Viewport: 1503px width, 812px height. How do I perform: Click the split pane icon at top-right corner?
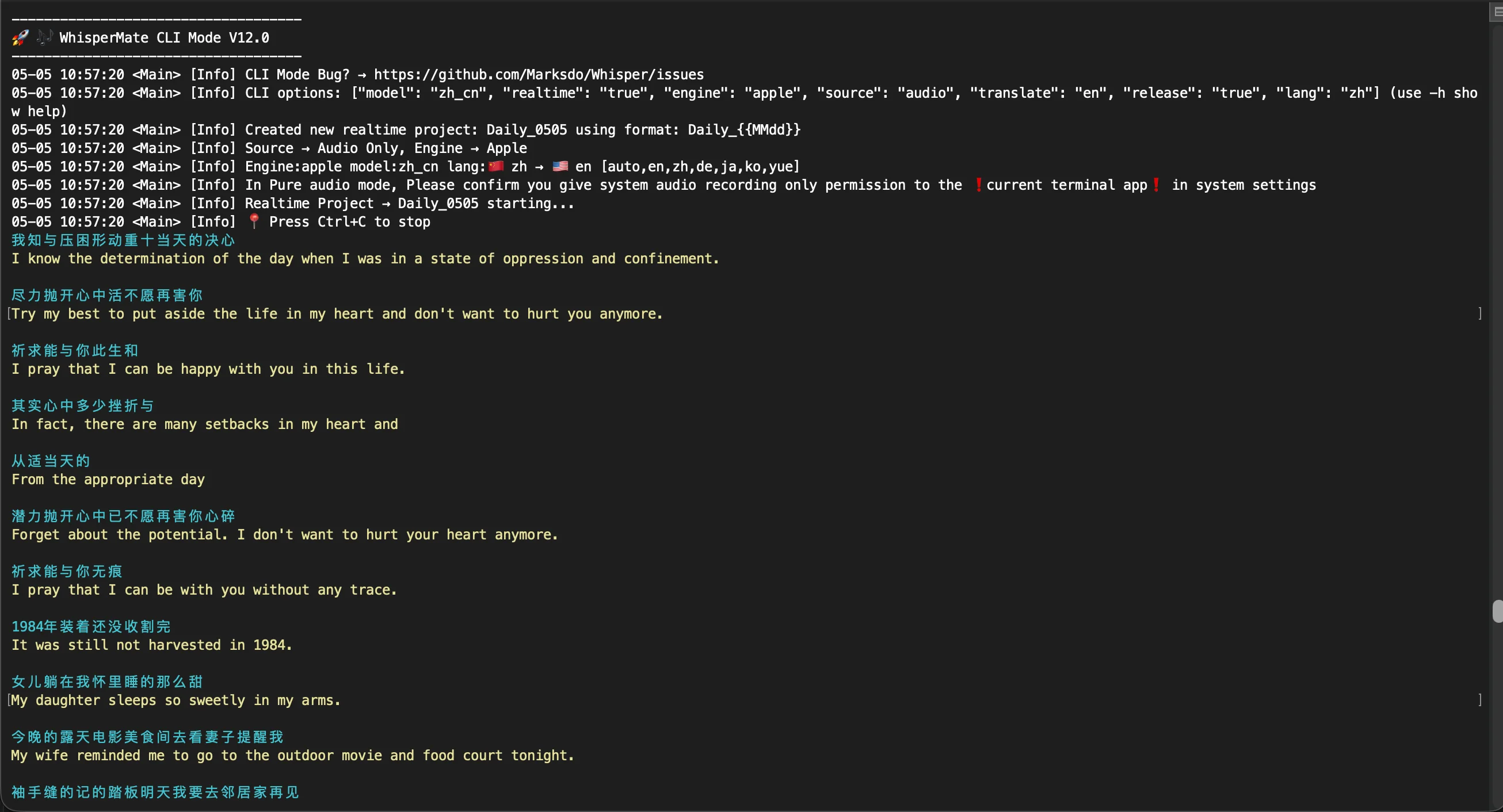tap(1497, 12)
